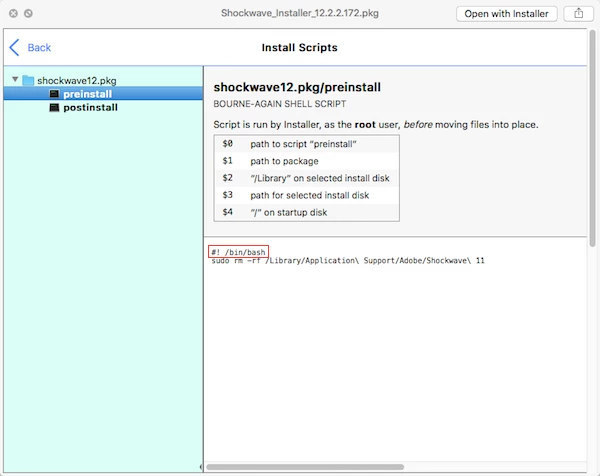The image size is (600, 476).
Task: Click the horizontal scrollbar in script pane
Action: (305, 467)
